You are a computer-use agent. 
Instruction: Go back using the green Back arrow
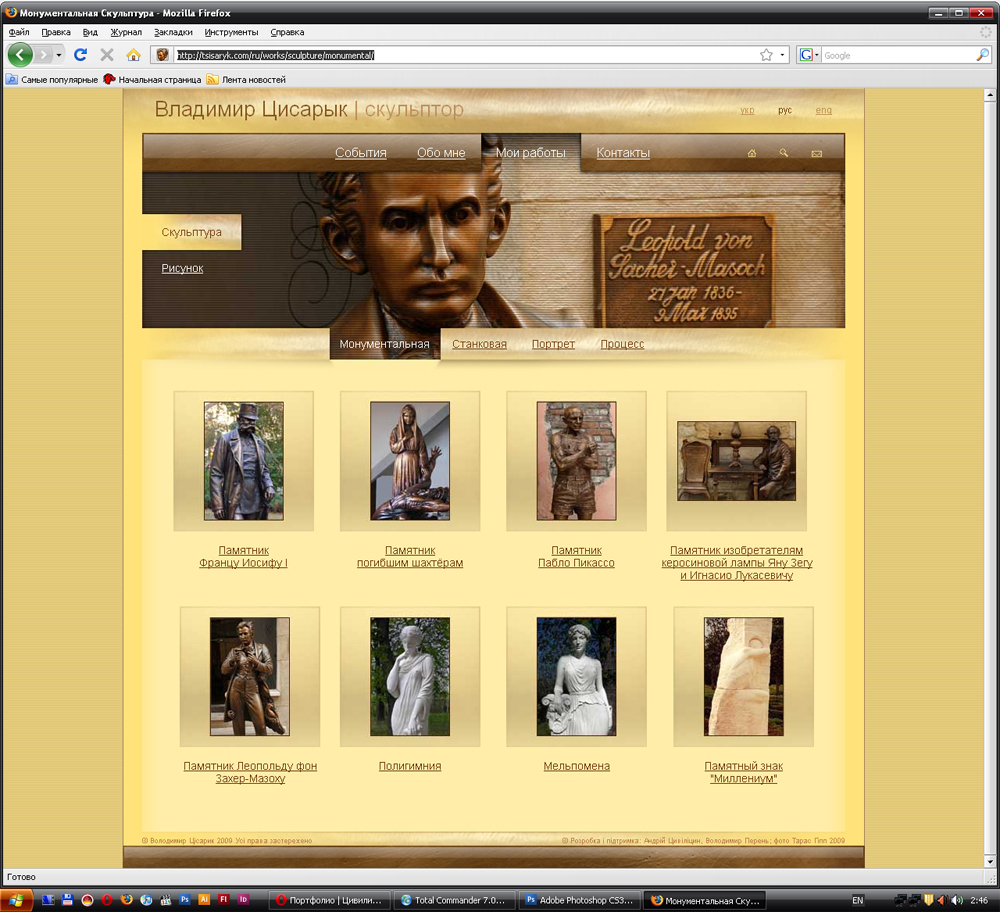pyautogui.click(x=20, y=55)
